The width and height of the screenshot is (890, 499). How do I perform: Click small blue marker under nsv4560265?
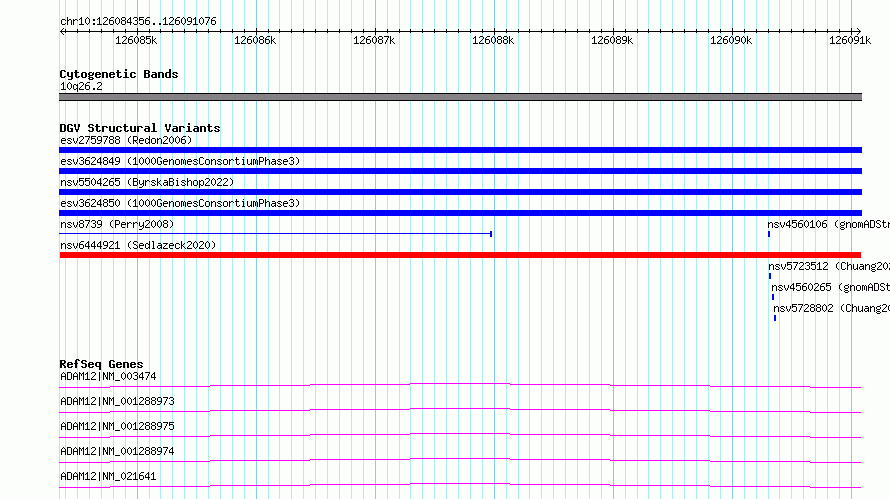tap(773, 297)
